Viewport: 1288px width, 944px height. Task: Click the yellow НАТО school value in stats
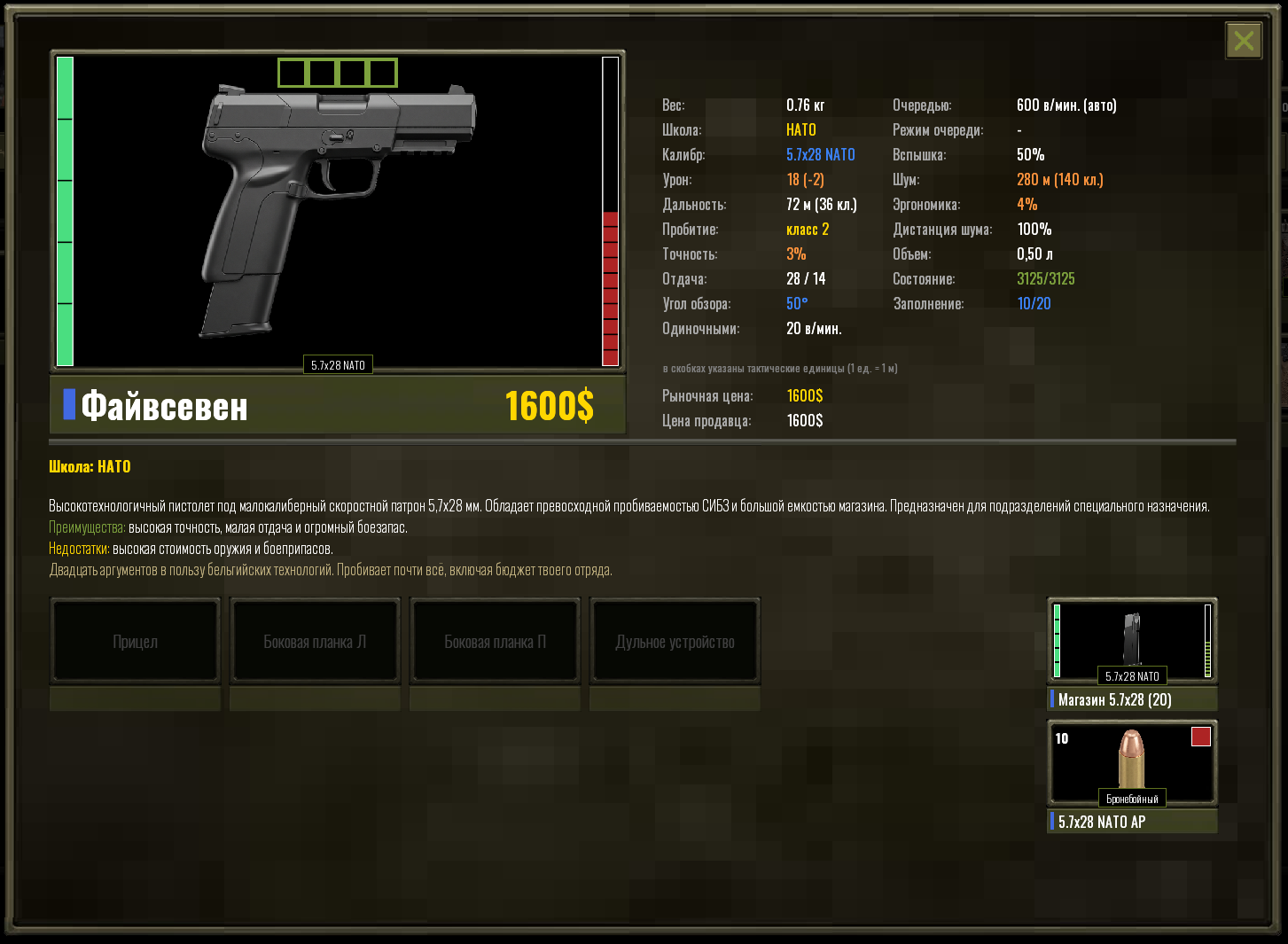click(801, 129)
